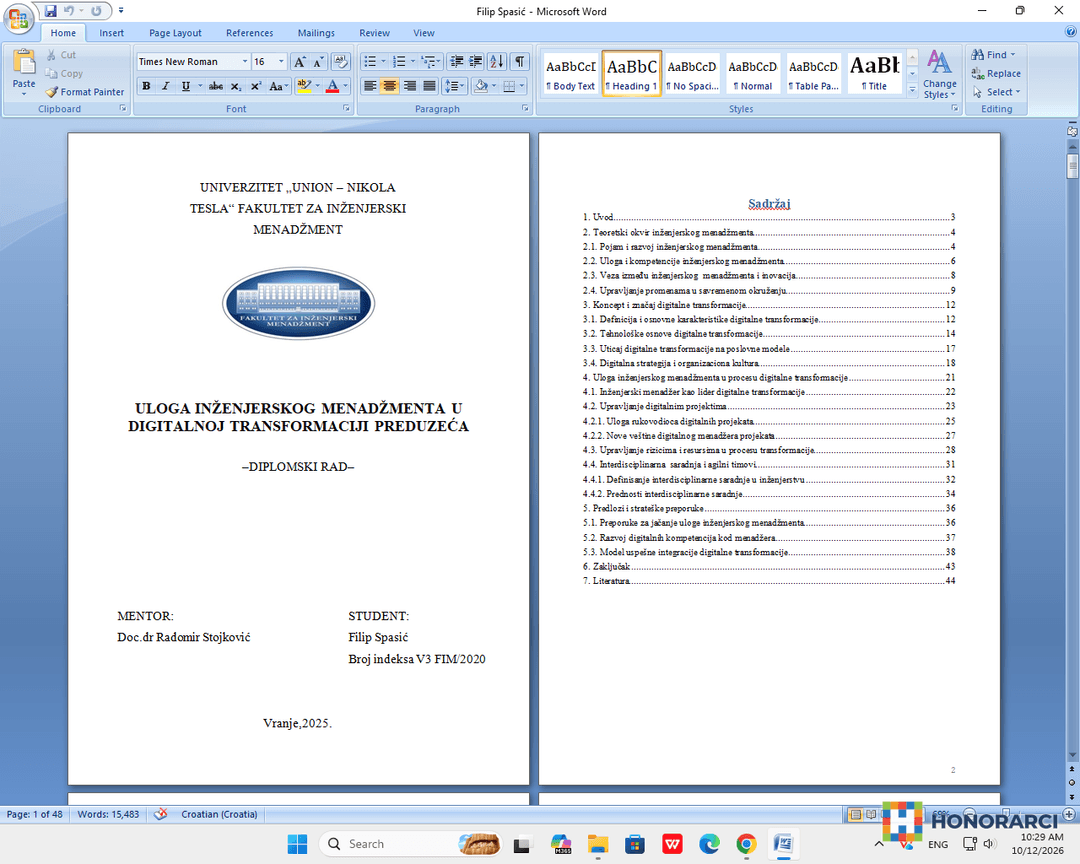Switch to Full Screen Reading view
The width and height of the screenshot is (1080, 864).
tap(871, 814)
